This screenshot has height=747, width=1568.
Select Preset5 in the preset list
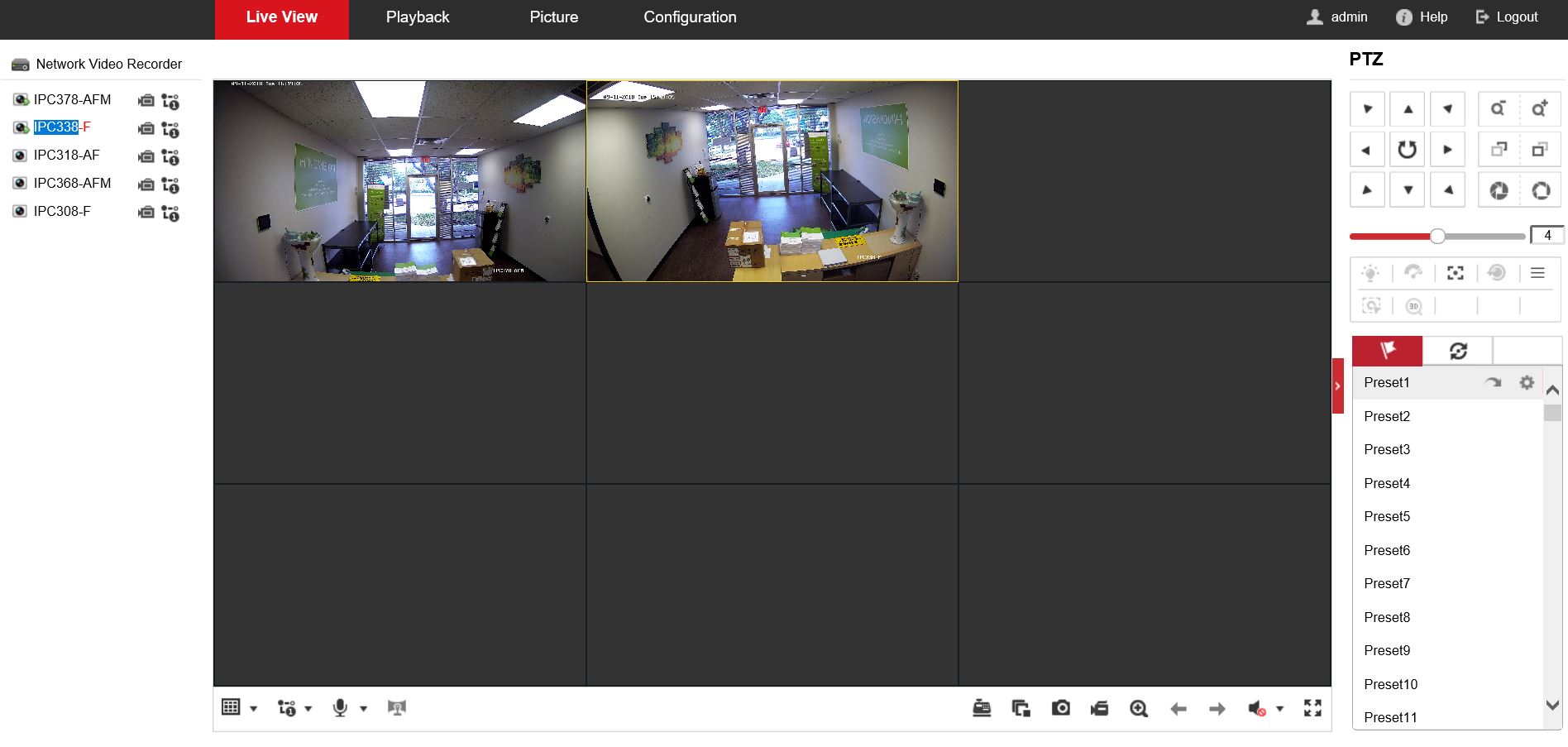click(x=1387, y=516)
